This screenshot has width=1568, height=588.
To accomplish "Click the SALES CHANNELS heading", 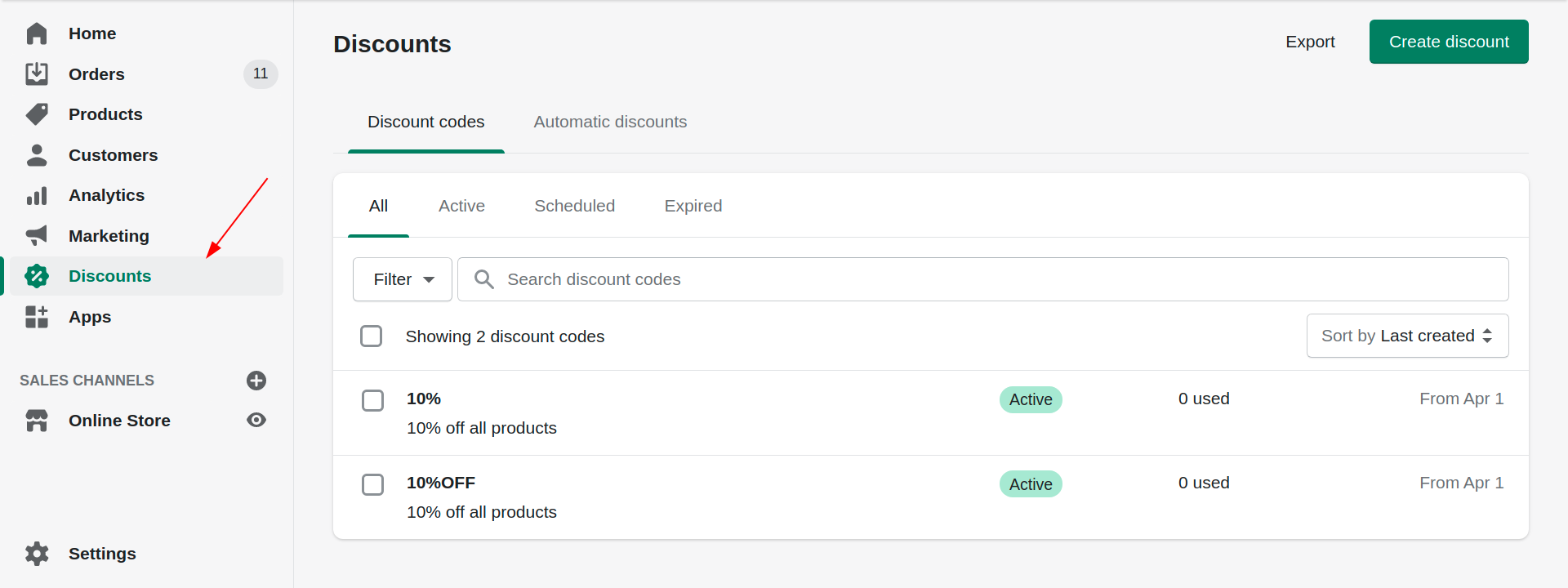I will tap(87, 381).
